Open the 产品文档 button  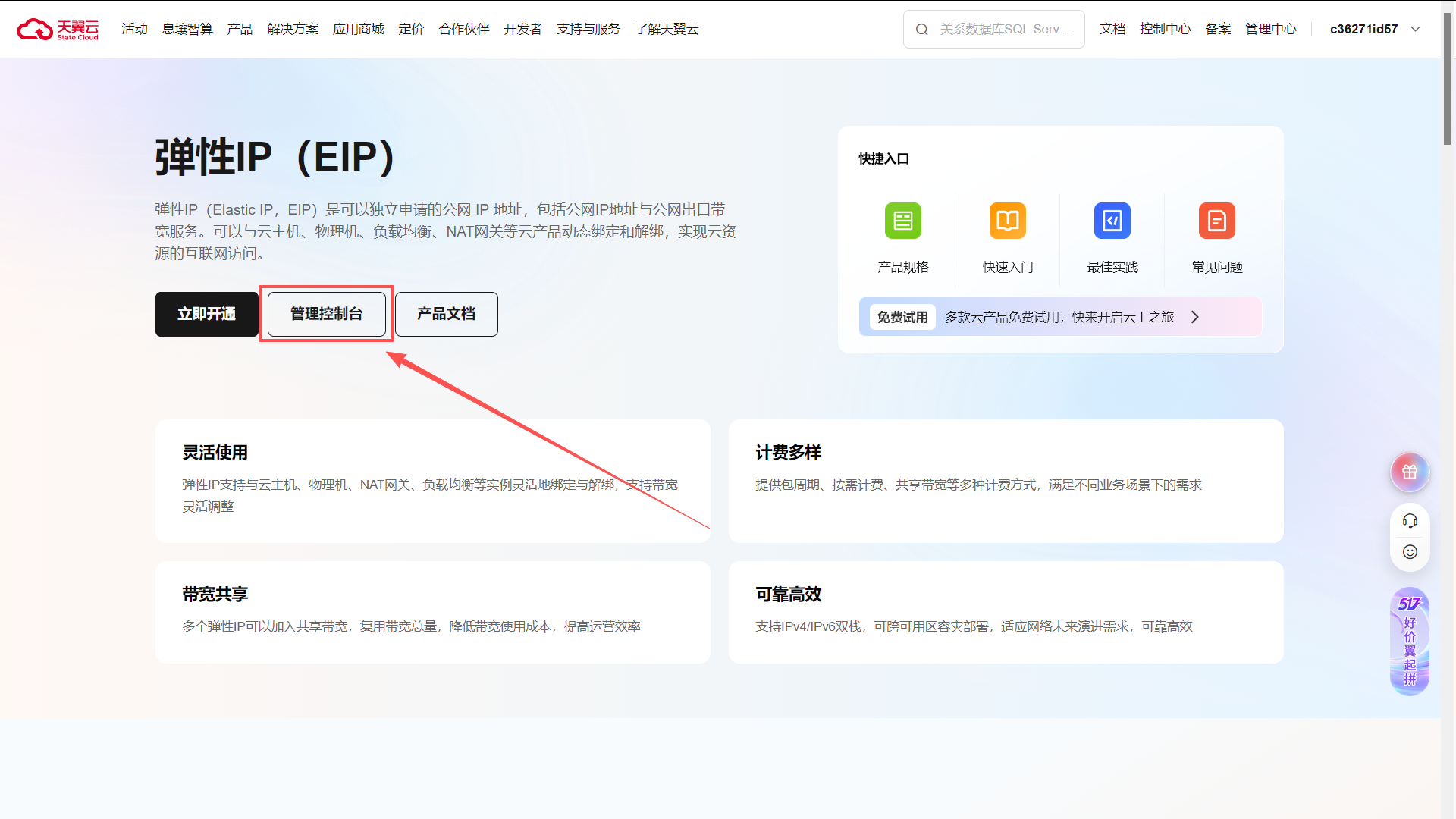tap(447, 314)
